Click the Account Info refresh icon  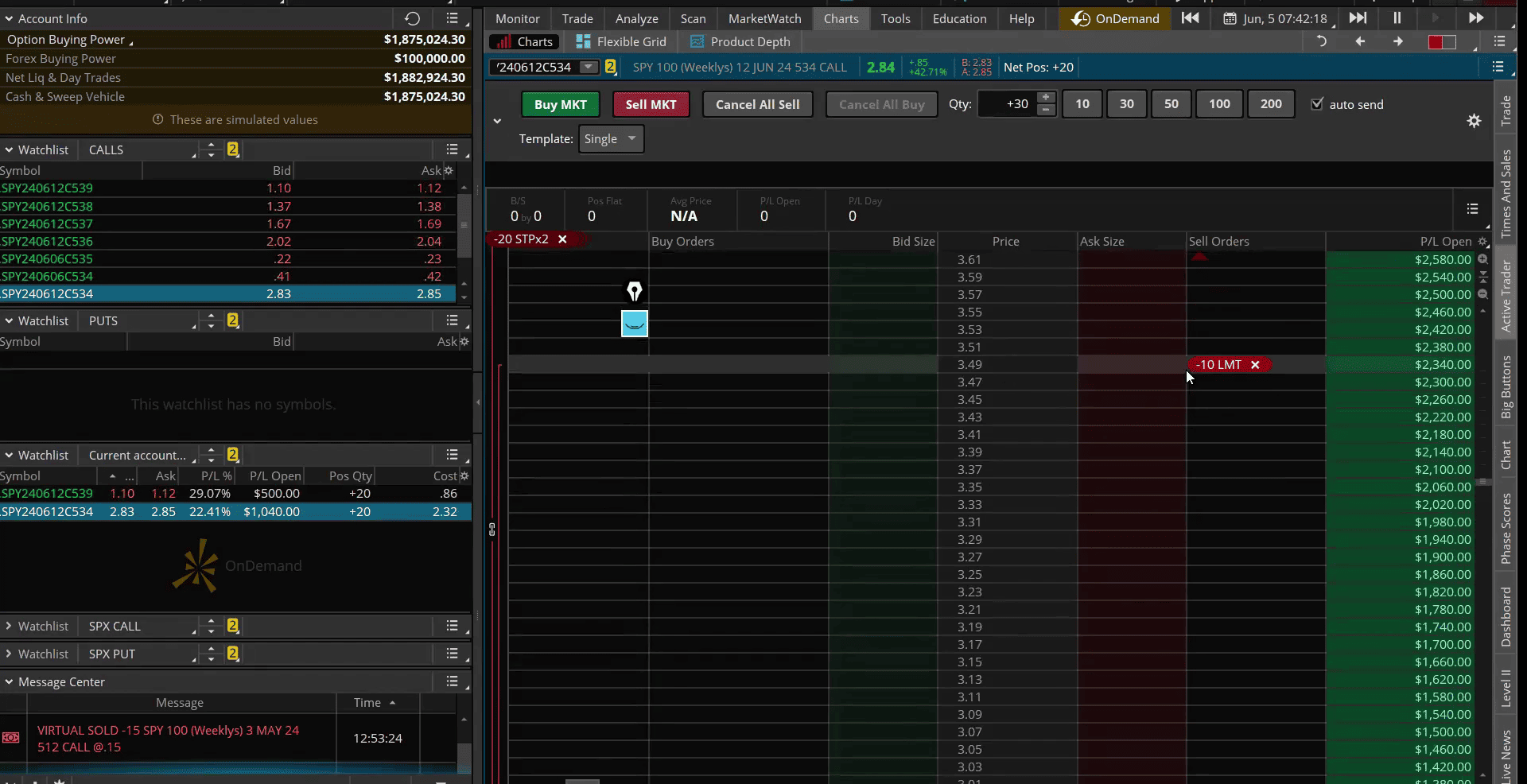[412, 18]
